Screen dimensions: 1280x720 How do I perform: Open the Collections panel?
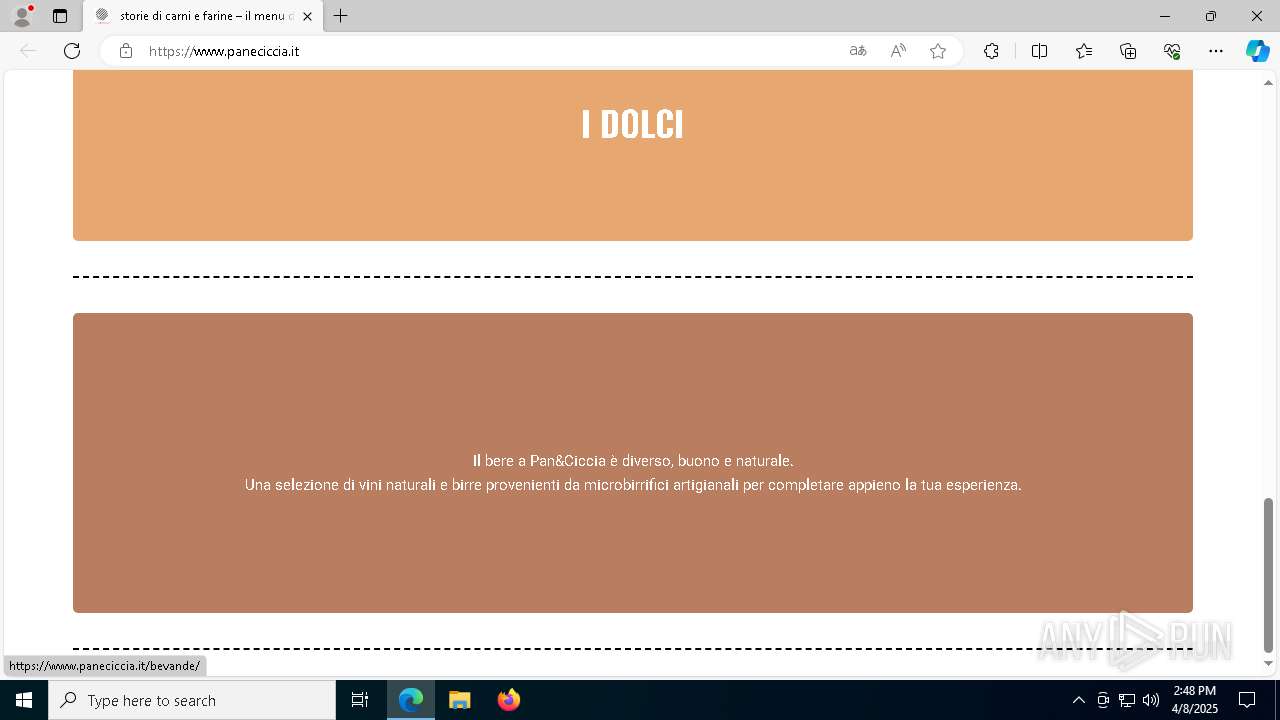tap(1128, 51)
